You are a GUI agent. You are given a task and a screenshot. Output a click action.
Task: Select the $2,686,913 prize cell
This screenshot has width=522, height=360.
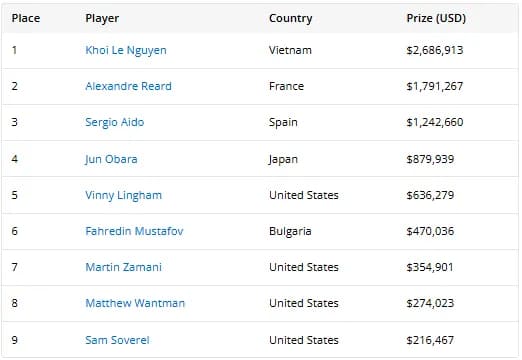point(435,50)
